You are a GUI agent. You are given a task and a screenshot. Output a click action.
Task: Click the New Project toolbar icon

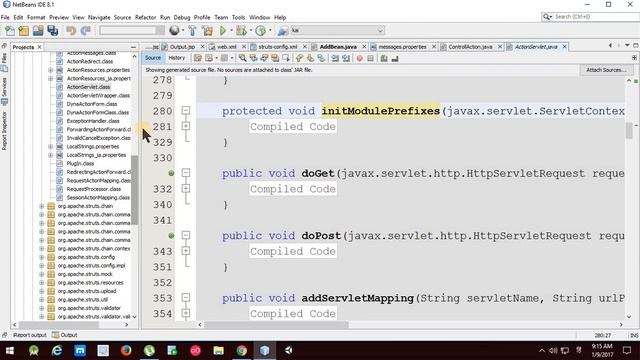tap(24, 31)
